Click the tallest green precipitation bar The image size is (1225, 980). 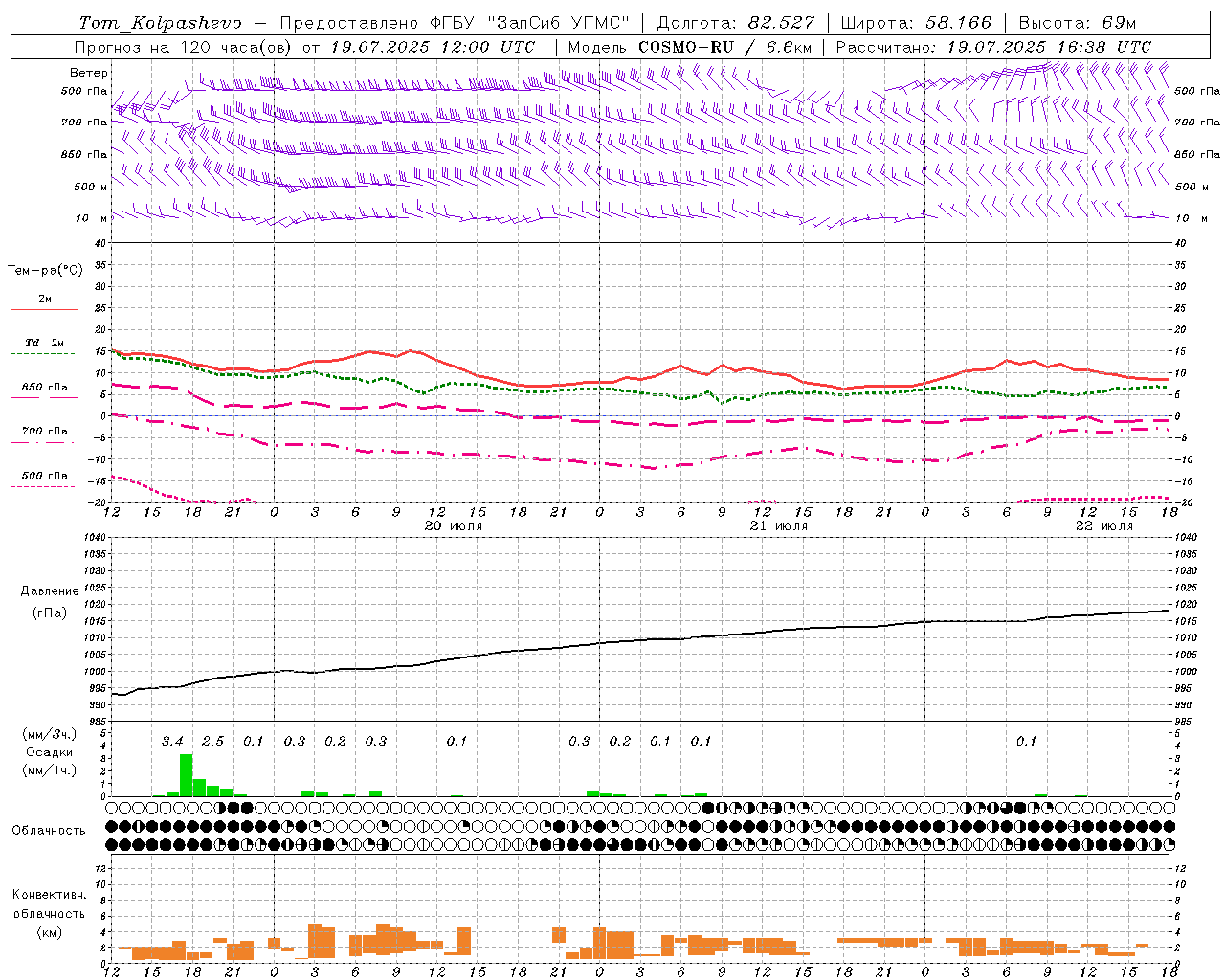pos(186,775)
